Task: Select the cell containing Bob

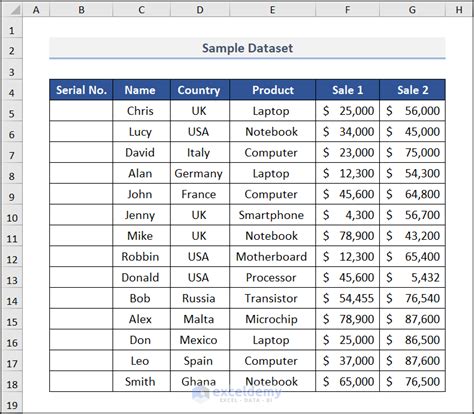Action: click(x=141, y=298)
